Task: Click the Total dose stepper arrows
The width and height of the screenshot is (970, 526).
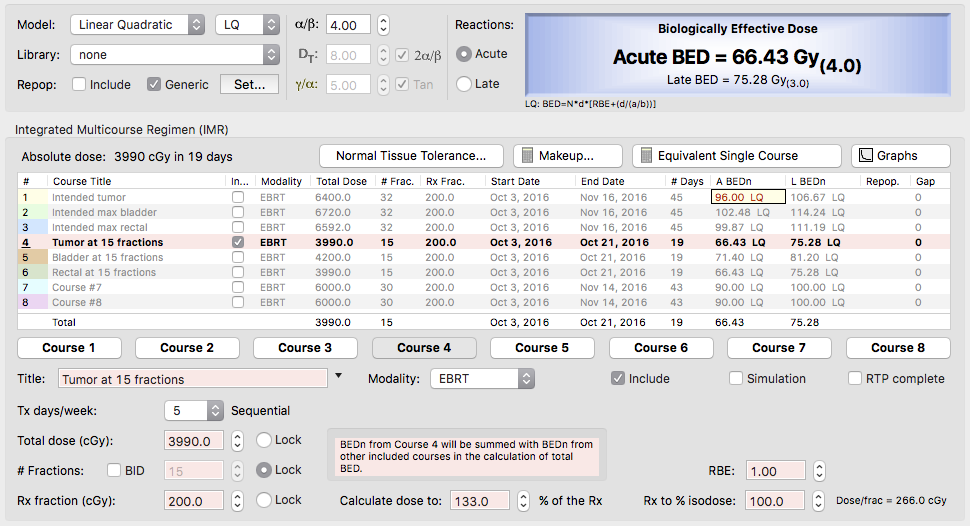Action: pos(237,441)
